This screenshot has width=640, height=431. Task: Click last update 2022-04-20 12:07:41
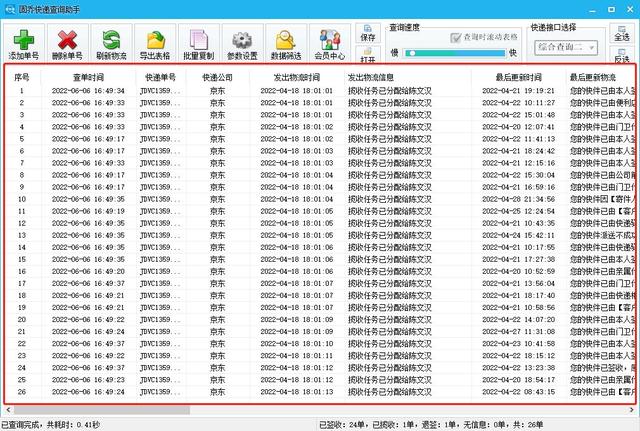pyautogui.click(x=518, y=127)
